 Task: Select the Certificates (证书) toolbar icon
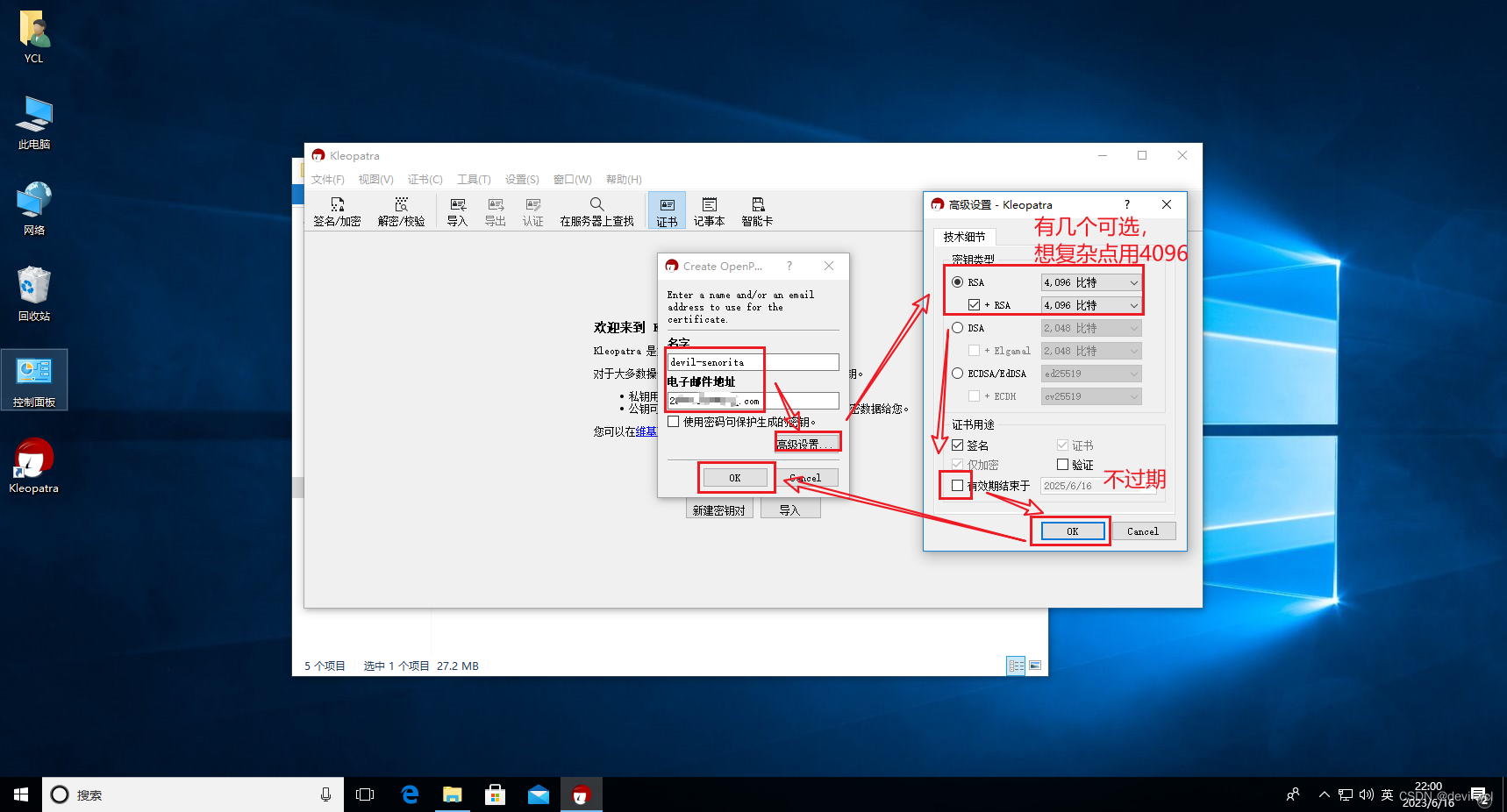coord(667,212)
